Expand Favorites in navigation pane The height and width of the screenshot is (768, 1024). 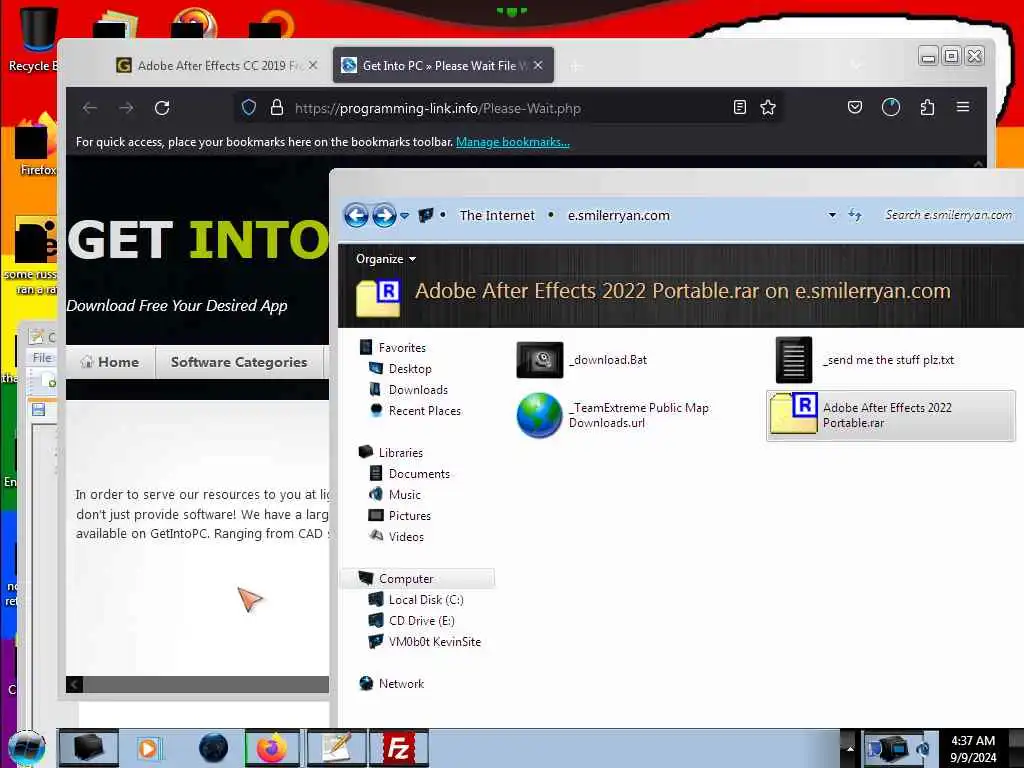392,348
